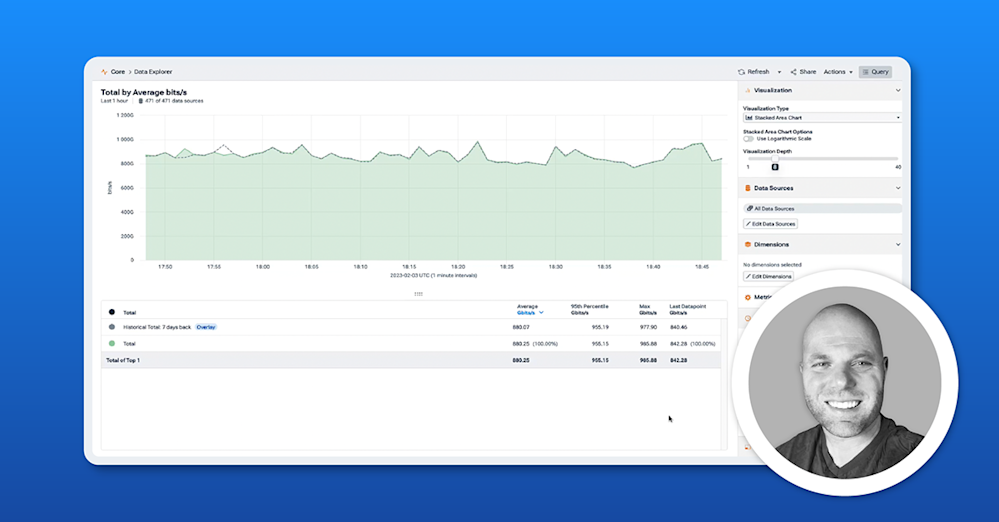Click the Query tab button

(875, 72)
